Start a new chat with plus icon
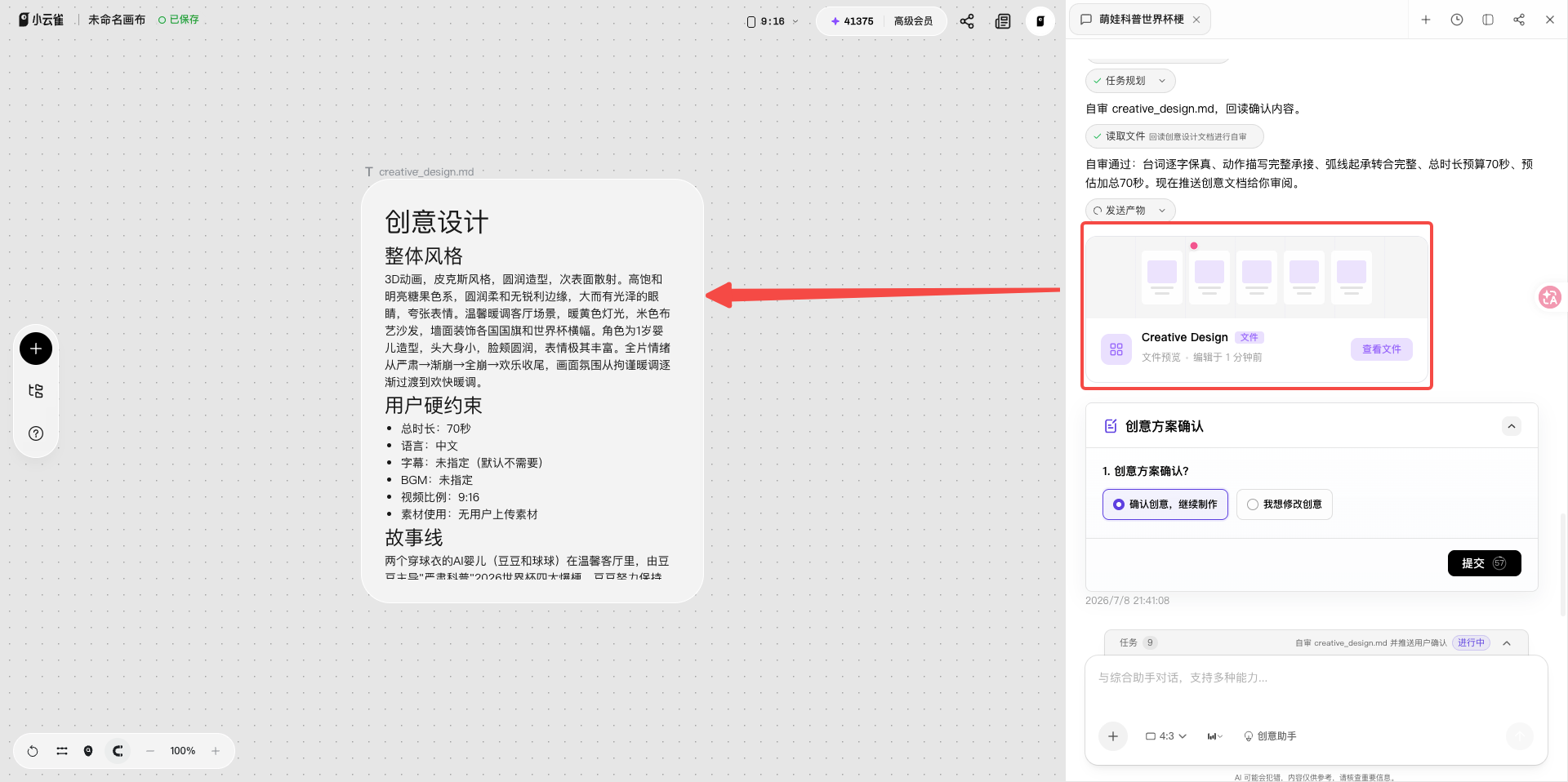The height and width of the screenshot is (782, 1568). [x=1426, y=20]
